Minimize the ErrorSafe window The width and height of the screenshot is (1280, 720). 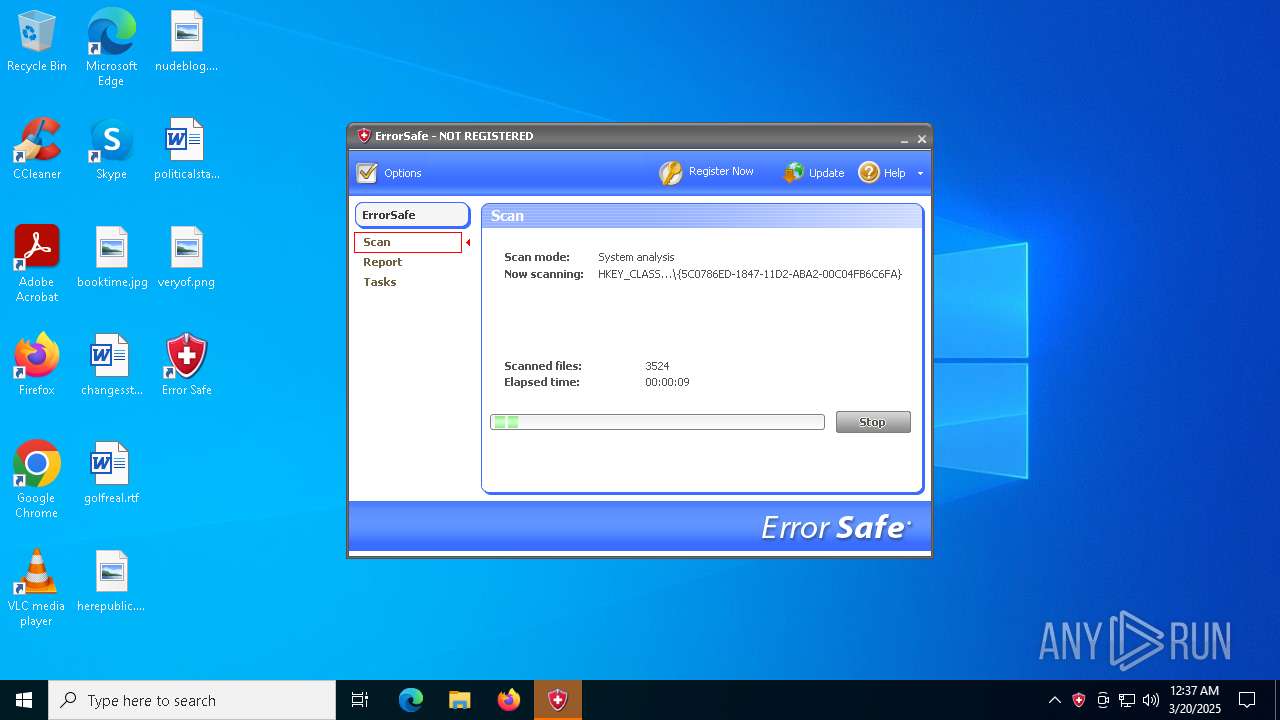click(x=904, y=139)
